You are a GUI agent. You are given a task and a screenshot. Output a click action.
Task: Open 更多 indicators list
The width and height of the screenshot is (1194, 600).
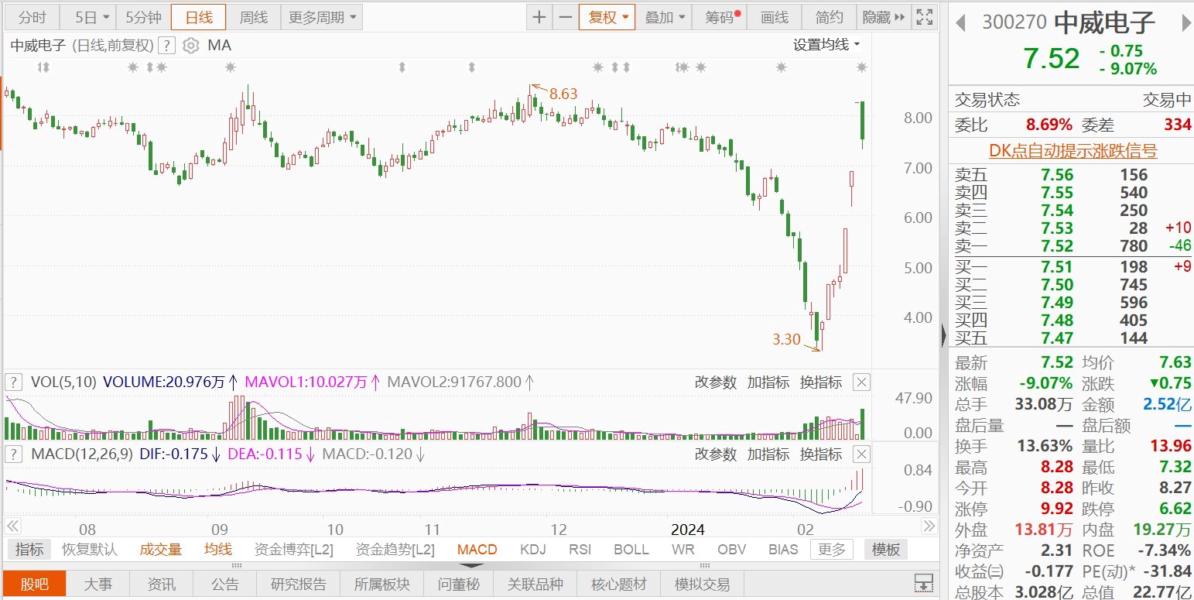point(832,550)
